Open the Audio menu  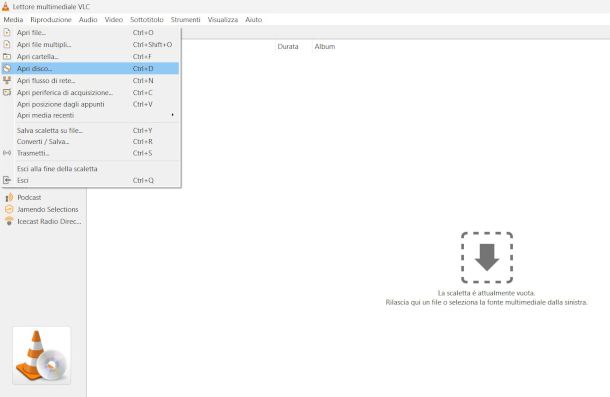point(88,19)
